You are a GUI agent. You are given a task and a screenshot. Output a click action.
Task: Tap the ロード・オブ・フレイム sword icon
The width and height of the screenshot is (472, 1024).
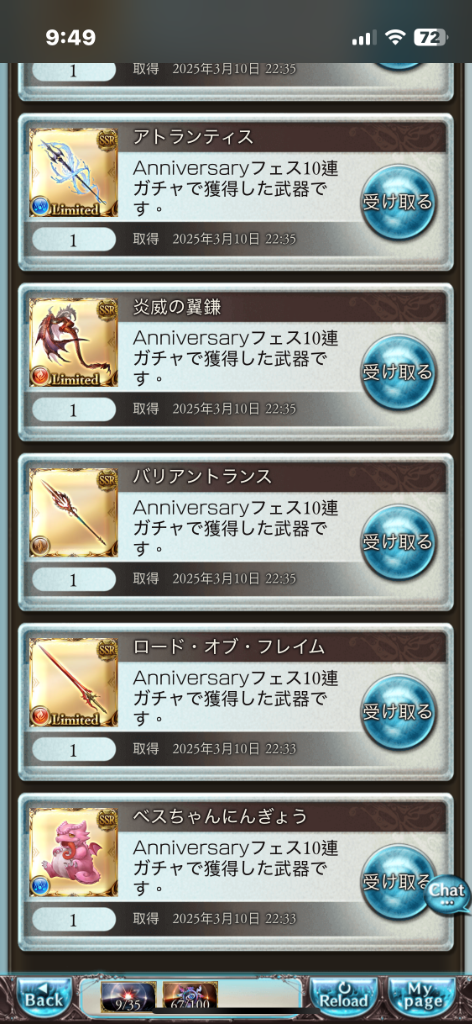click(73, 682)
